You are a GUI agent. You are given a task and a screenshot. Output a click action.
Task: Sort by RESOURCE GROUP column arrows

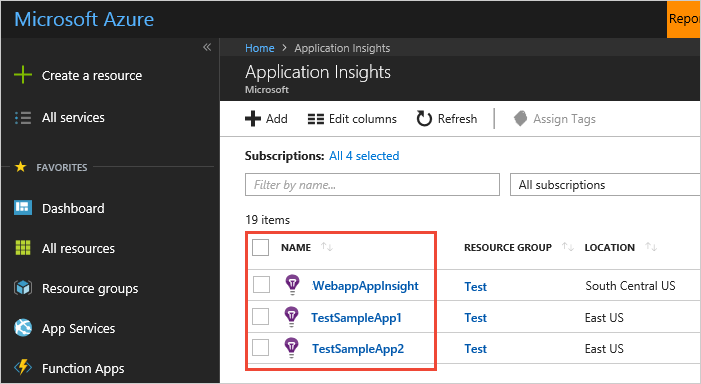(x=568, y=247)
